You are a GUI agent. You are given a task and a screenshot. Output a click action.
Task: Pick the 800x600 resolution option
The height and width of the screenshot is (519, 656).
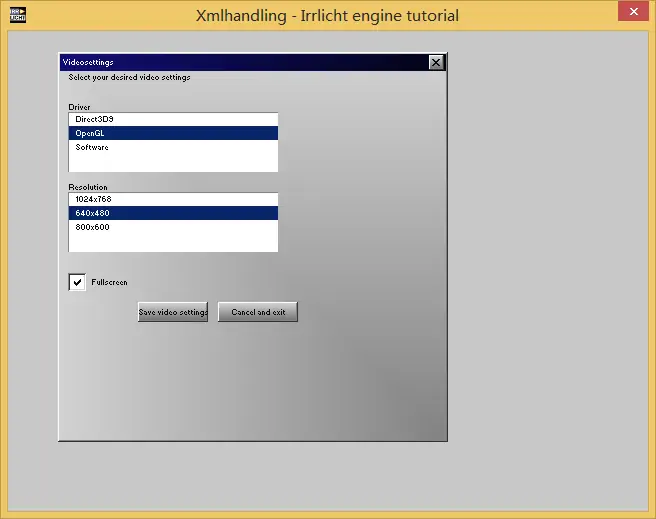click(92, 227)
